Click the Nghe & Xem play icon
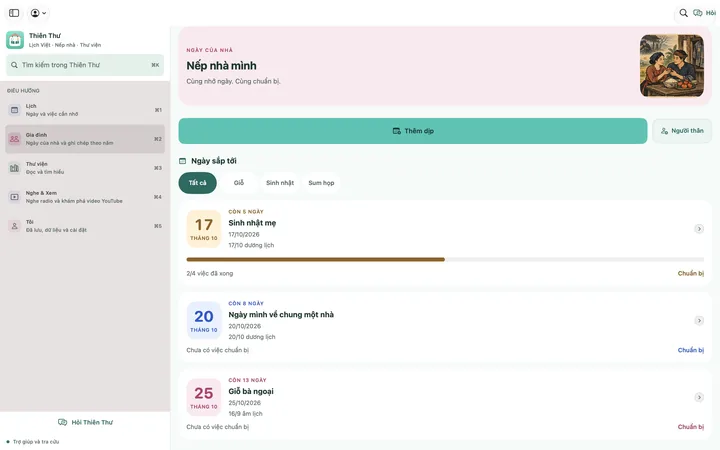The height and width of the screenshot is (450, 720). point(15,197)
